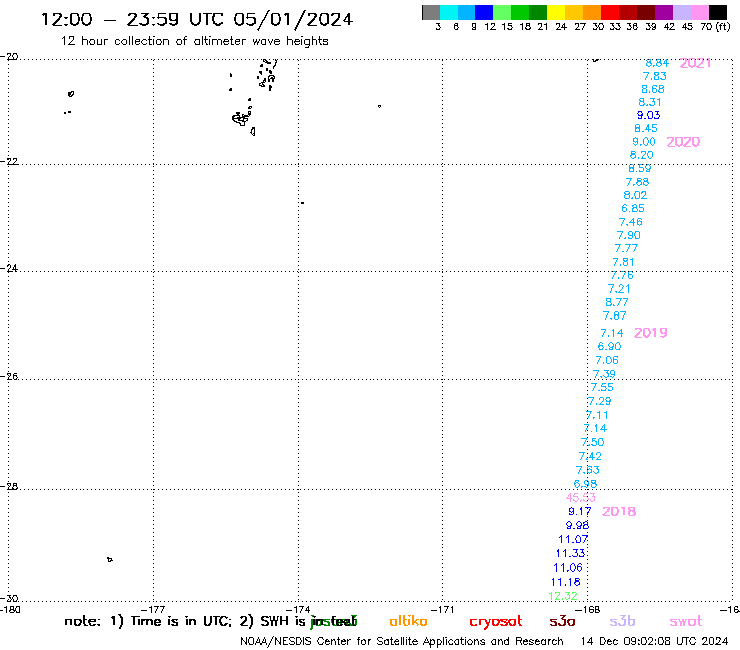Click the 8.84 value at track top
The image size is (740, 650).
tap(657, 63)
